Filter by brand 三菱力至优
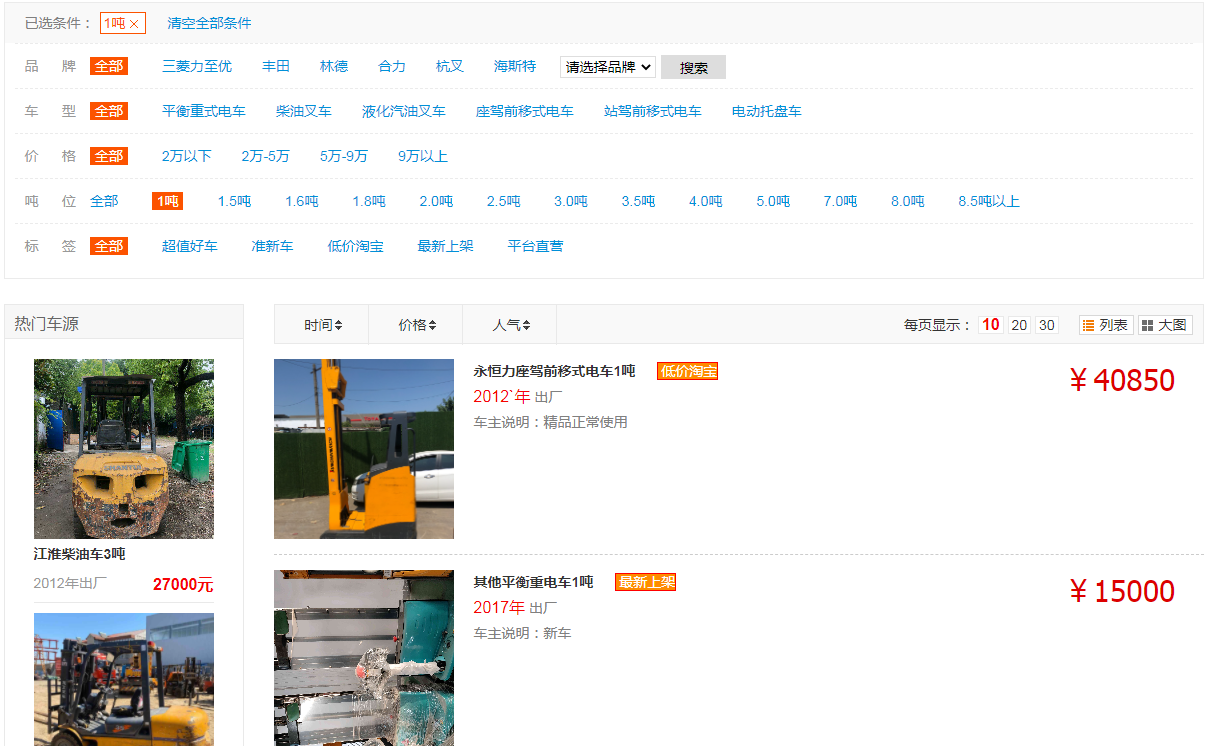The image size is (1217, 746). [197, 66]
